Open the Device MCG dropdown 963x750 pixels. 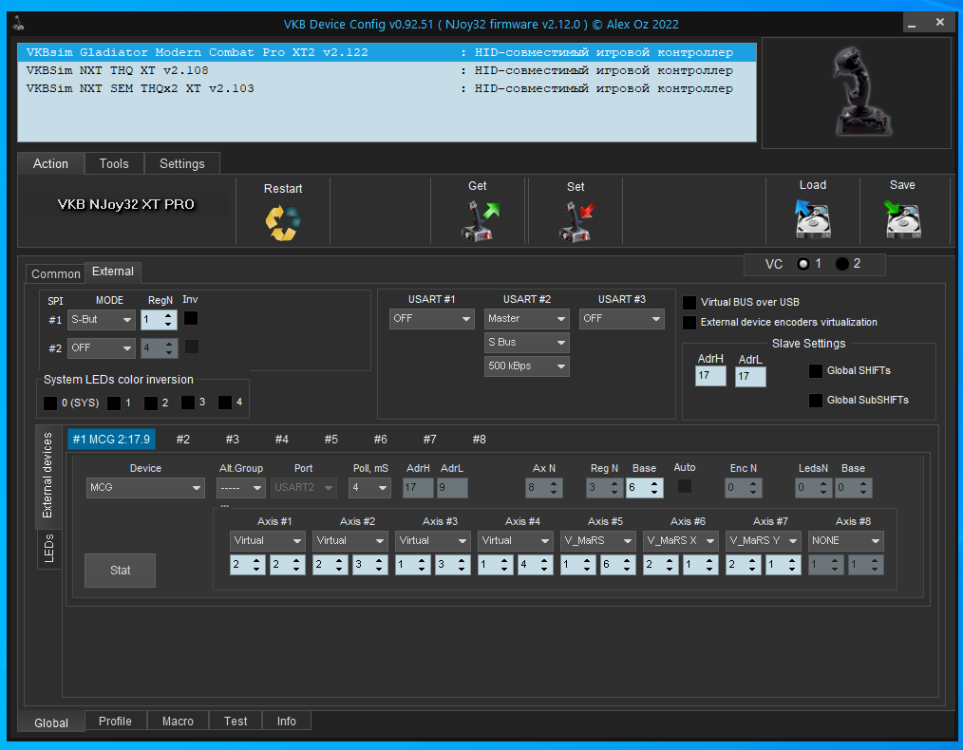point(145,488)
